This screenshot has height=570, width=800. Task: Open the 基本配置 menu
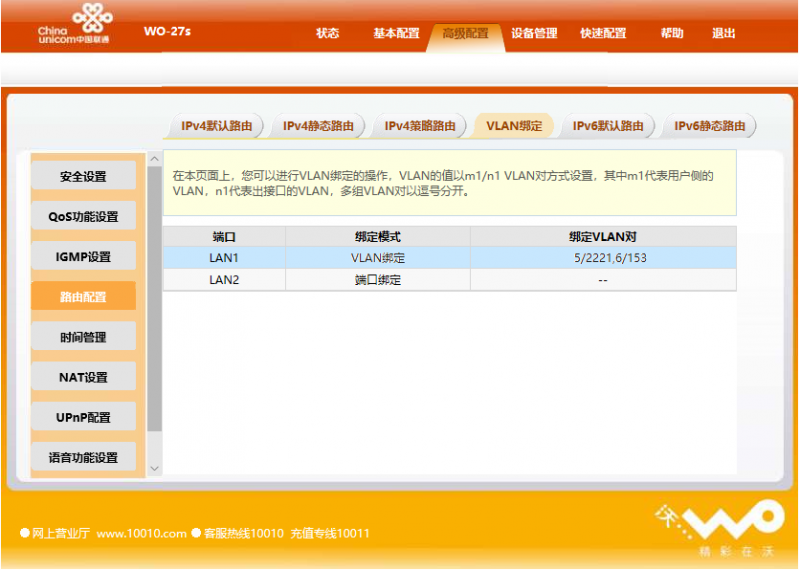tap(396, 33)
